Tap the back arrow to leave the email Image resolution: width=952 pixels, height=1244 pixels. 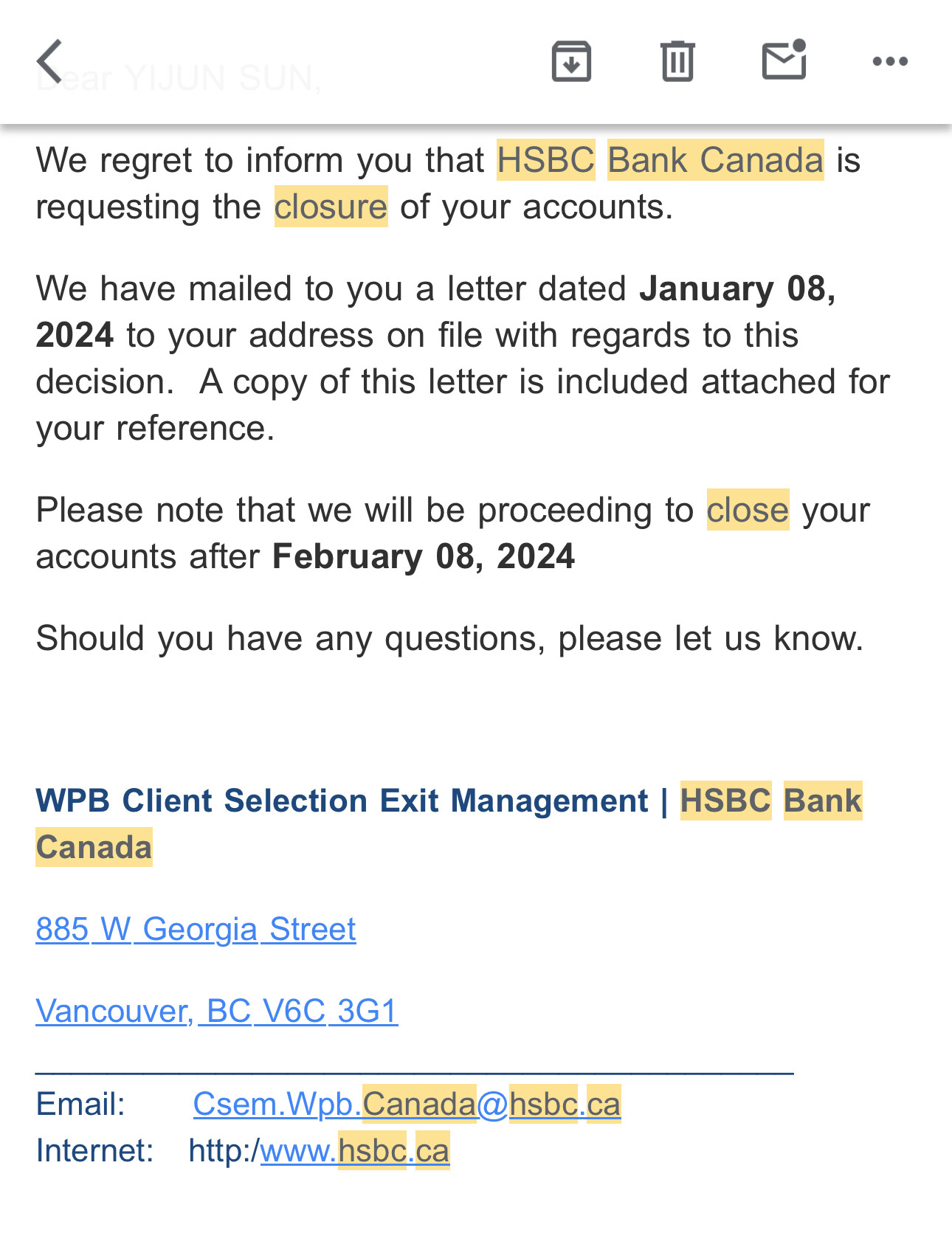coord(49,61)
